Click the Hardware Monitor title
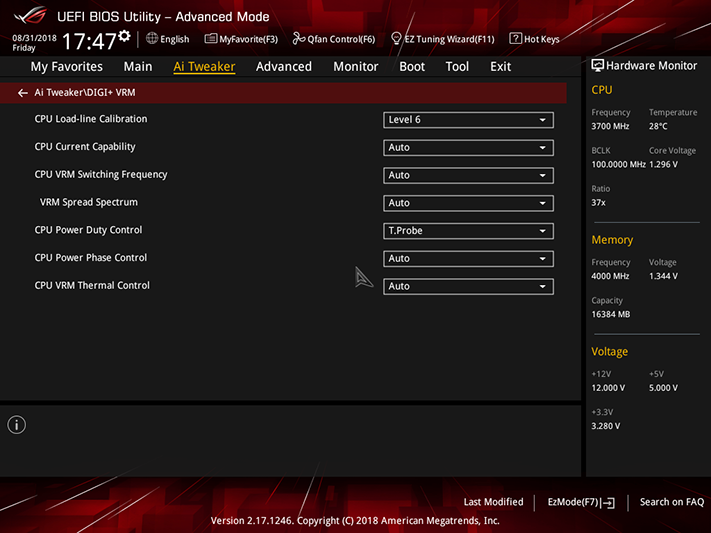Viewport: 711px width, 533px height. (652, 66)
